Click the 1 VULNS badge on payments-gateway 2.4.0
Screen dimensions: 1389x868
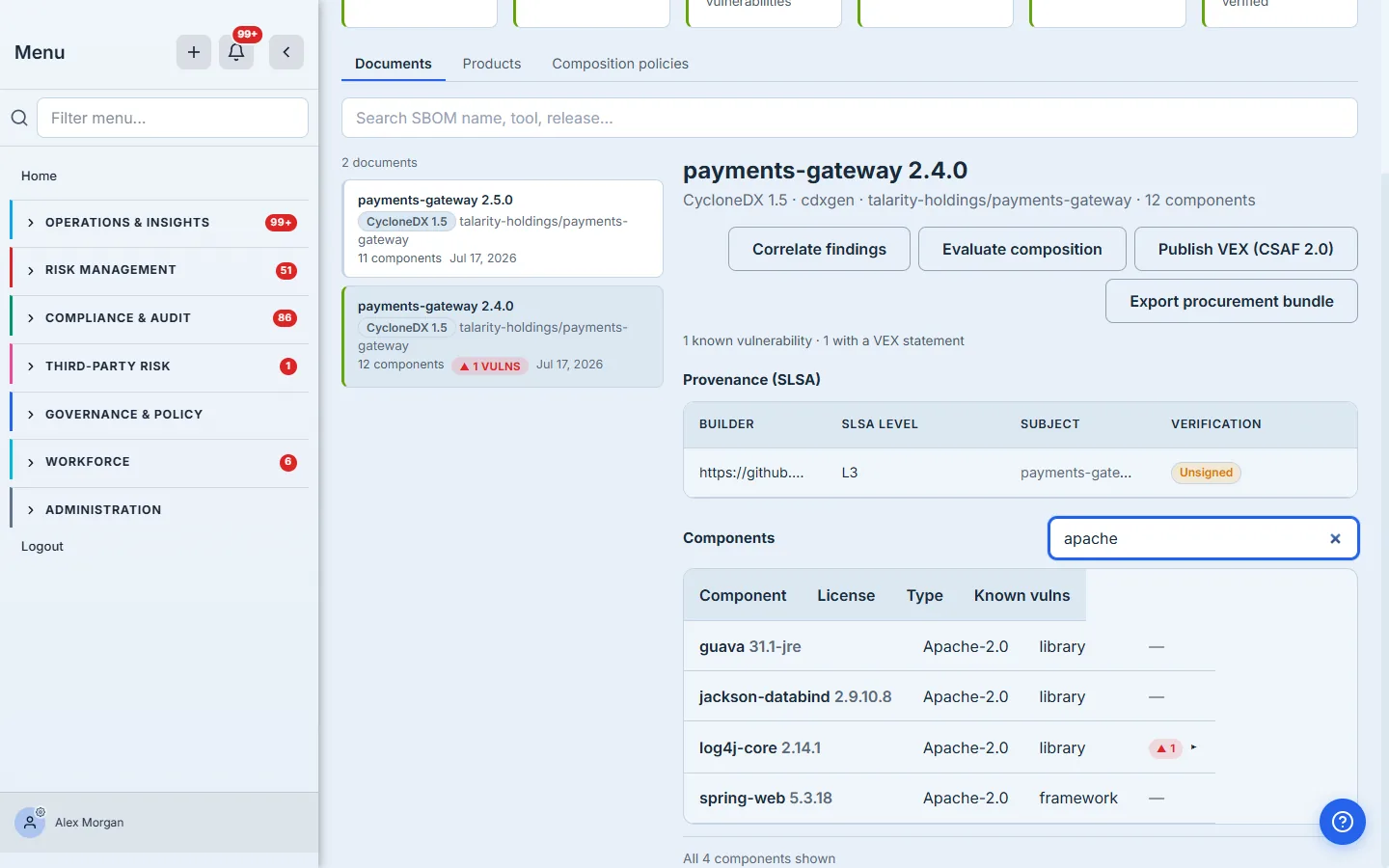[490, 366]
